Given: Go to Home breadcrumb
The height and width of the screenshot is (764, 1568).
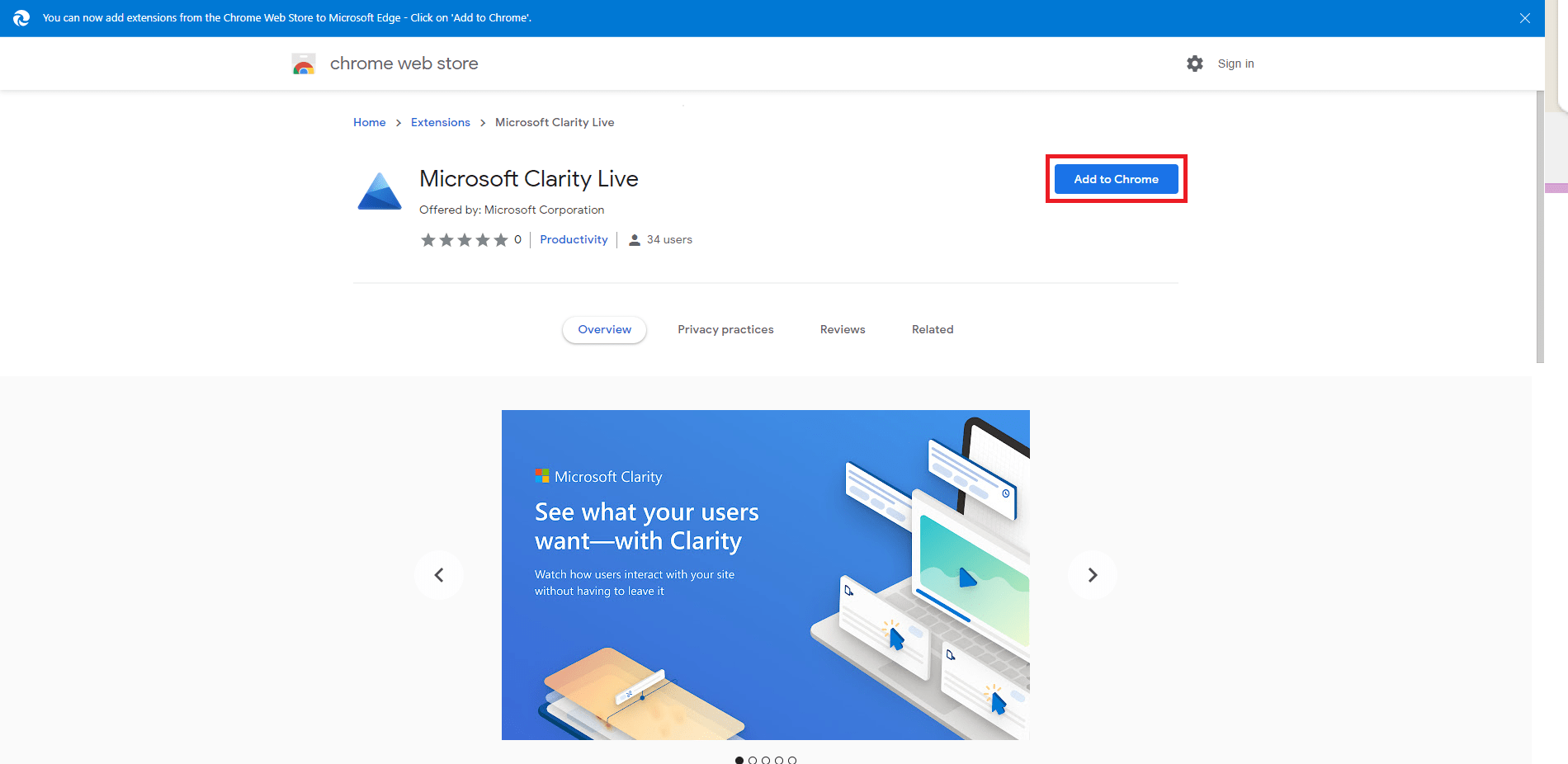Looking at the screenshot, I should (x=370, y=122).
